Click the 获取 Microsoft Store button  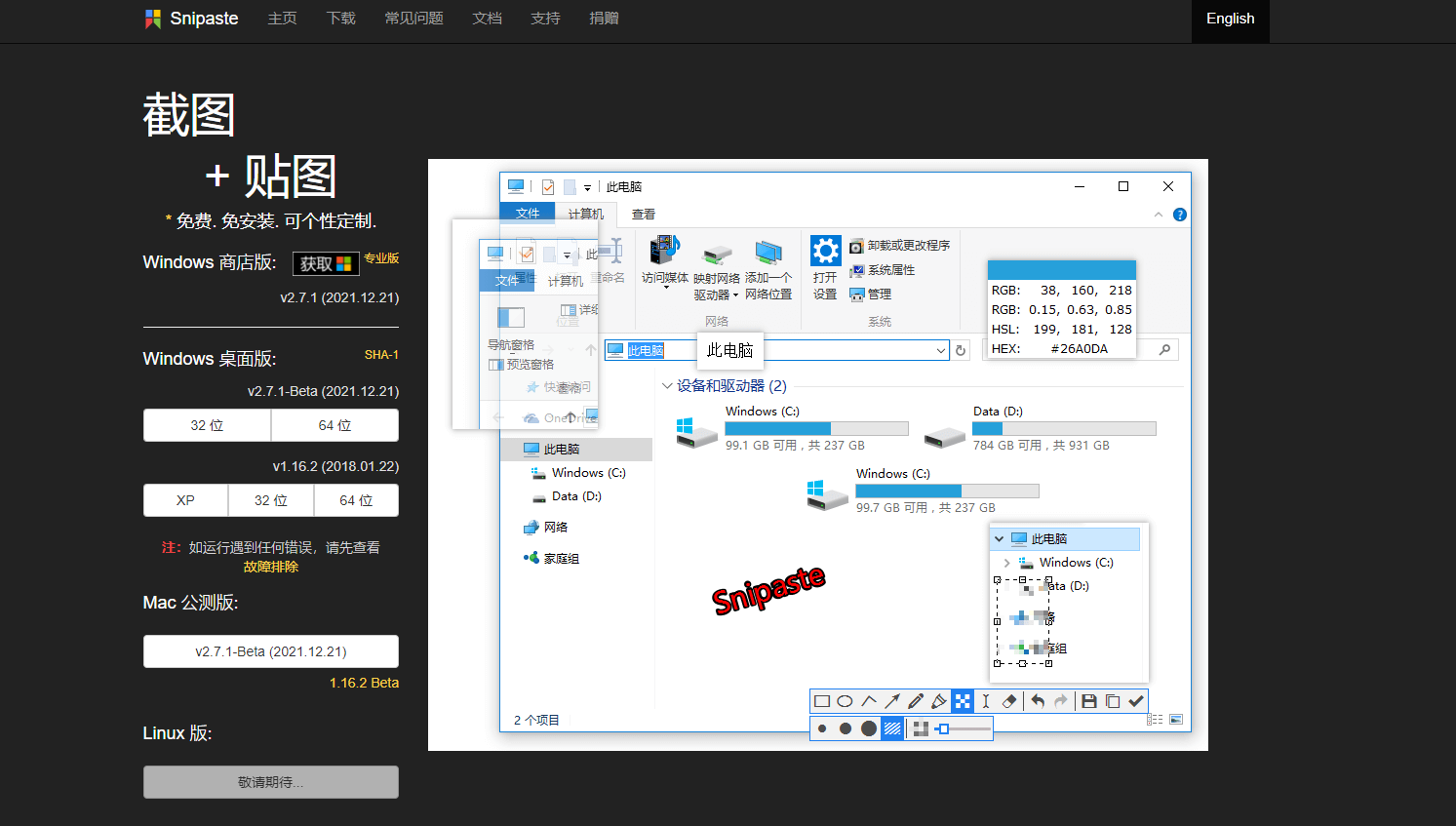click(326, 263)
